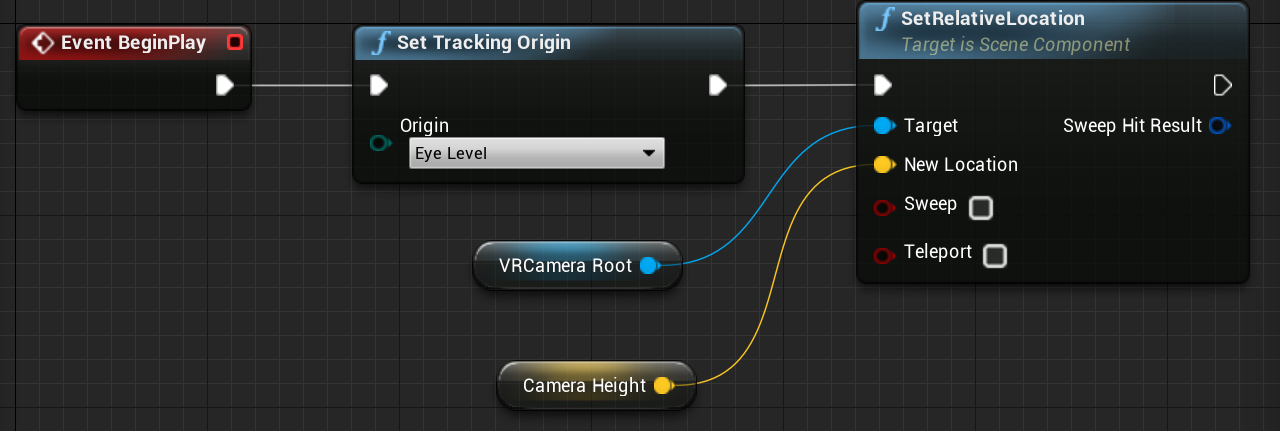1280x431 pixels.
Task: Click the New Location pin label
Action: (x=961, y=165)
